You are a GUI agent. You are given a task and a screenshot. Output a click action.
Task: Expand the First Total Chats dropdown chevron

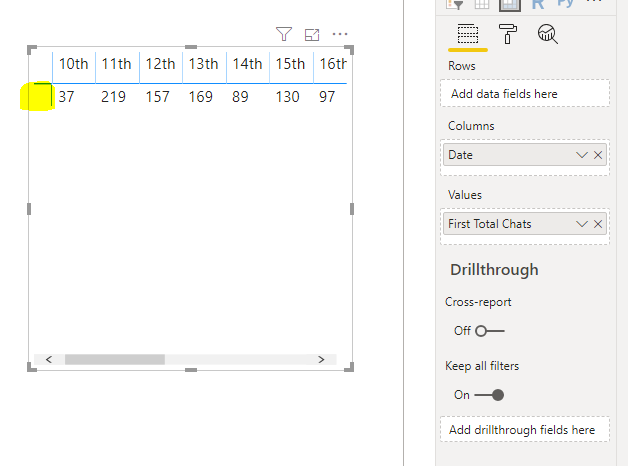pos(582,224)
